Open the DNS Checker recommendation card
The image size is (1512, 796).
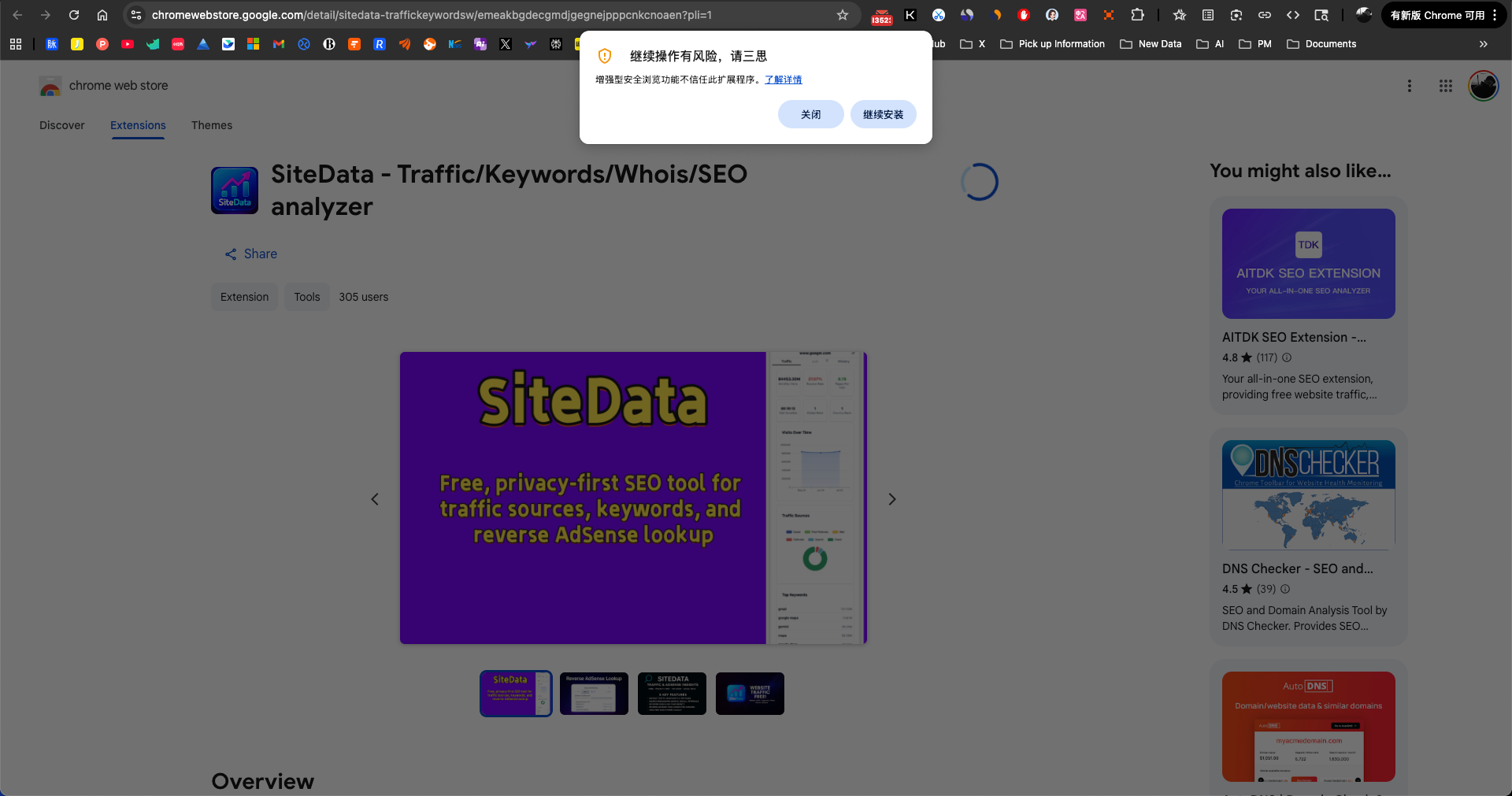tap(1308, 537)
